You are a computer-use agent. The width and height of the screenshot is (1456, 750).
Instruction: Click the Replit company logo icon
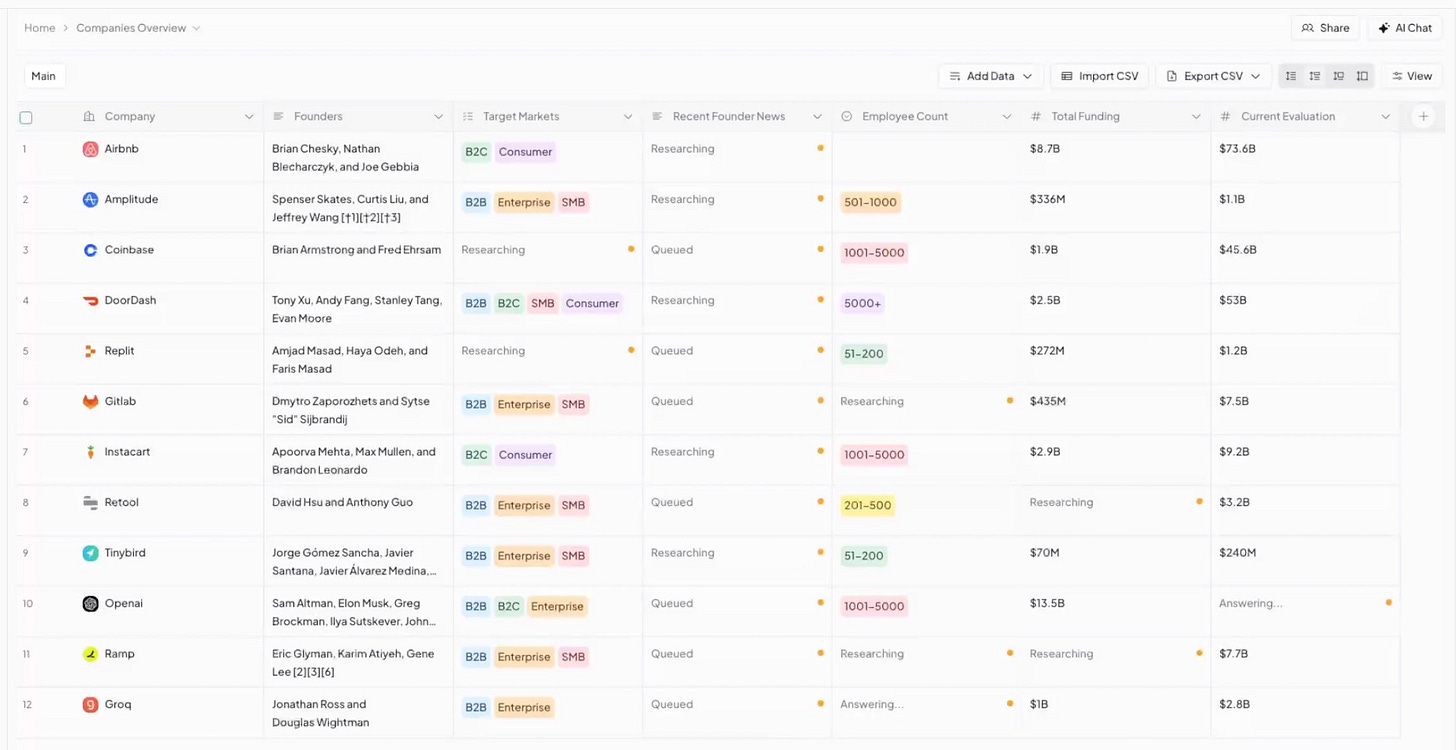click(x=90, y=351)
